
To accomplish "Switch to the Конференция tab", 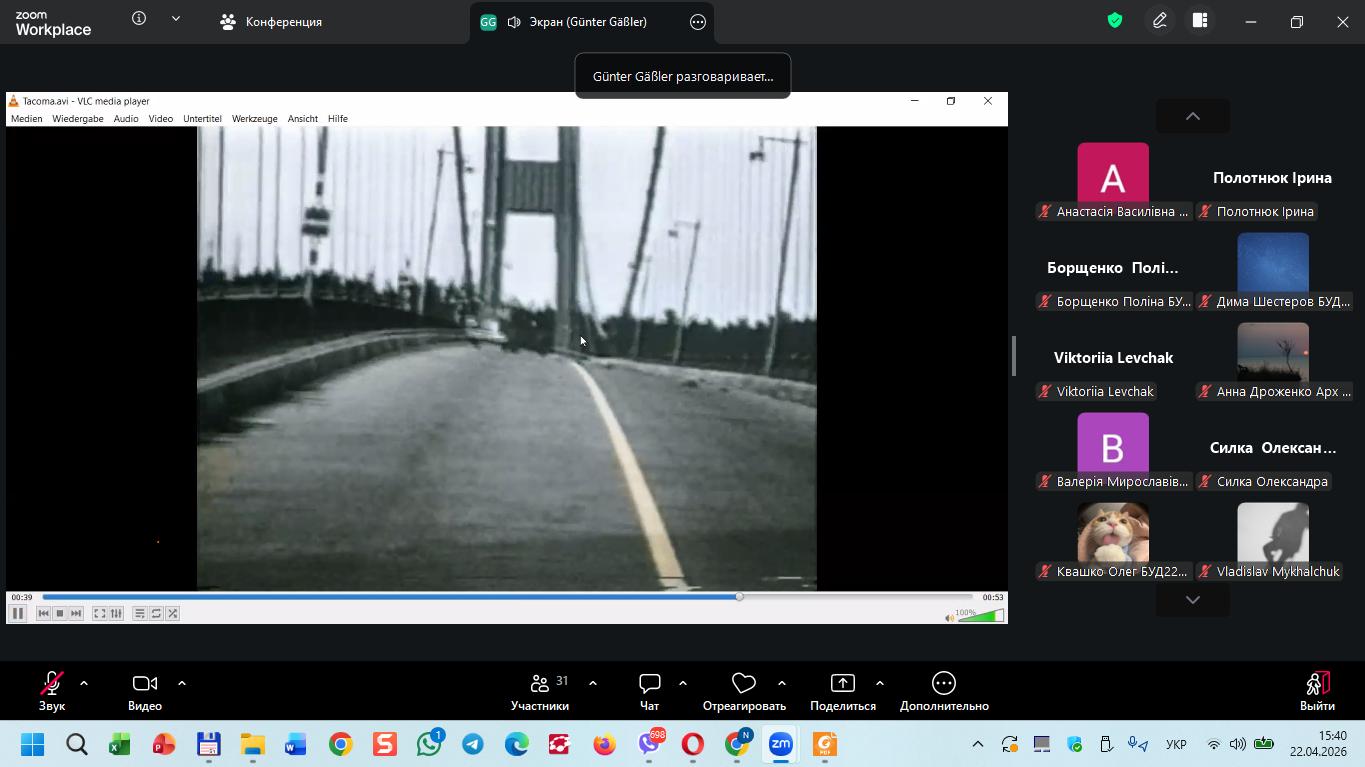I will point(272,22).
